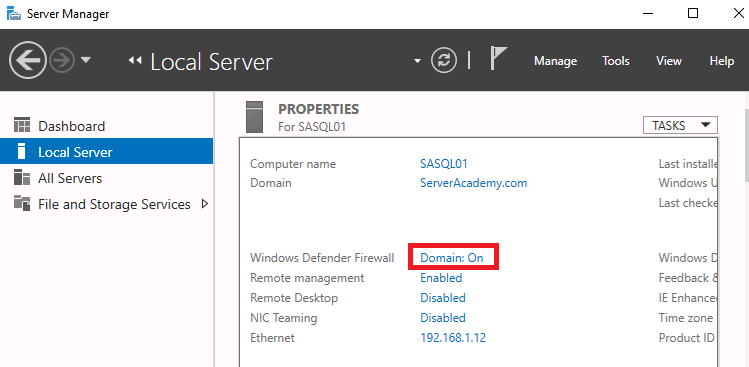Click the forward navigation arrow button
This screenshot has height=367, width=749.
coord(62,61)
